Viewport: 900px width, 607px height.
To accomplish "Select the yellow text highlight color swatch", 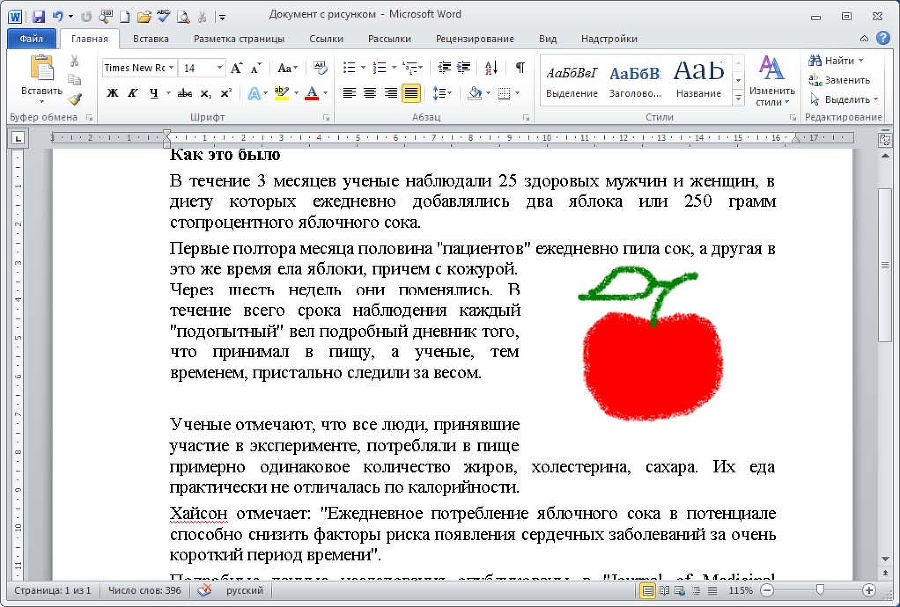I will [281, 96].
